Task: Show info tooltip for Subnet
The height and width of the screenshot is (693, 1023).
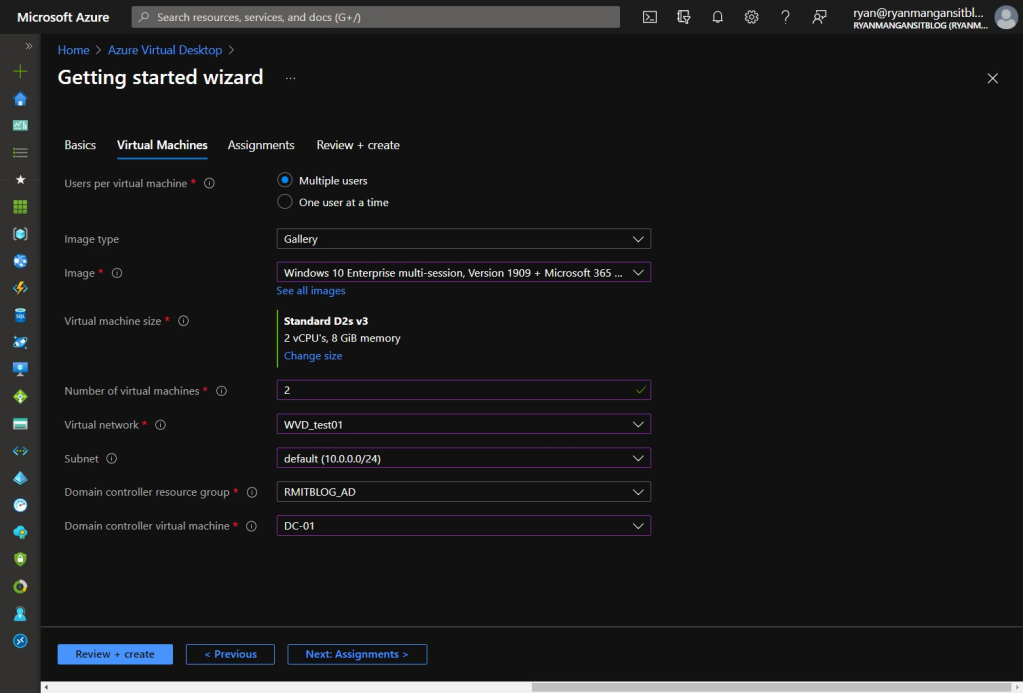Action: 112,459
